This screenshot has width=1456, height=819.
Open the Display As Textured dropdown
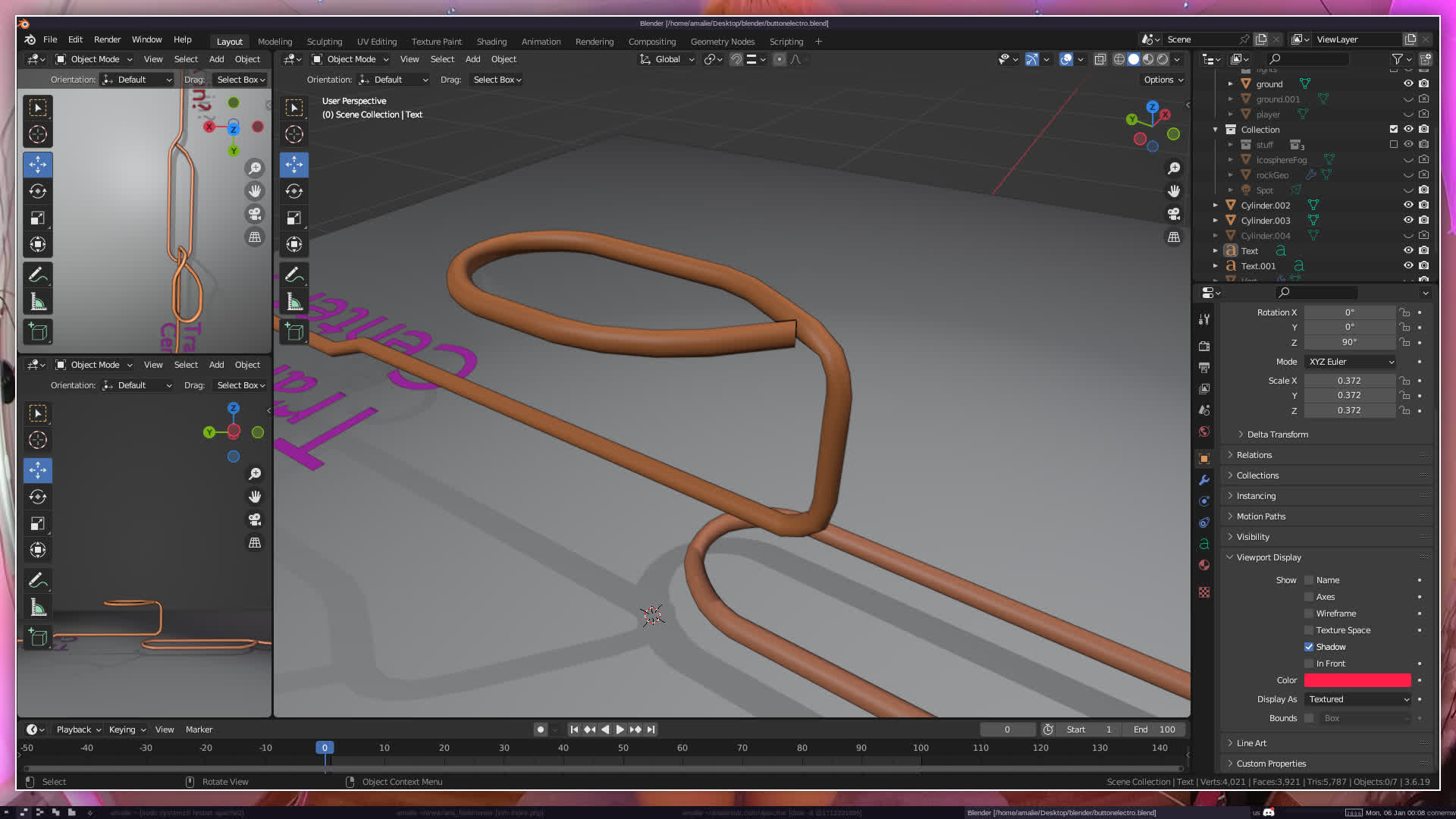coord(1357,699)
